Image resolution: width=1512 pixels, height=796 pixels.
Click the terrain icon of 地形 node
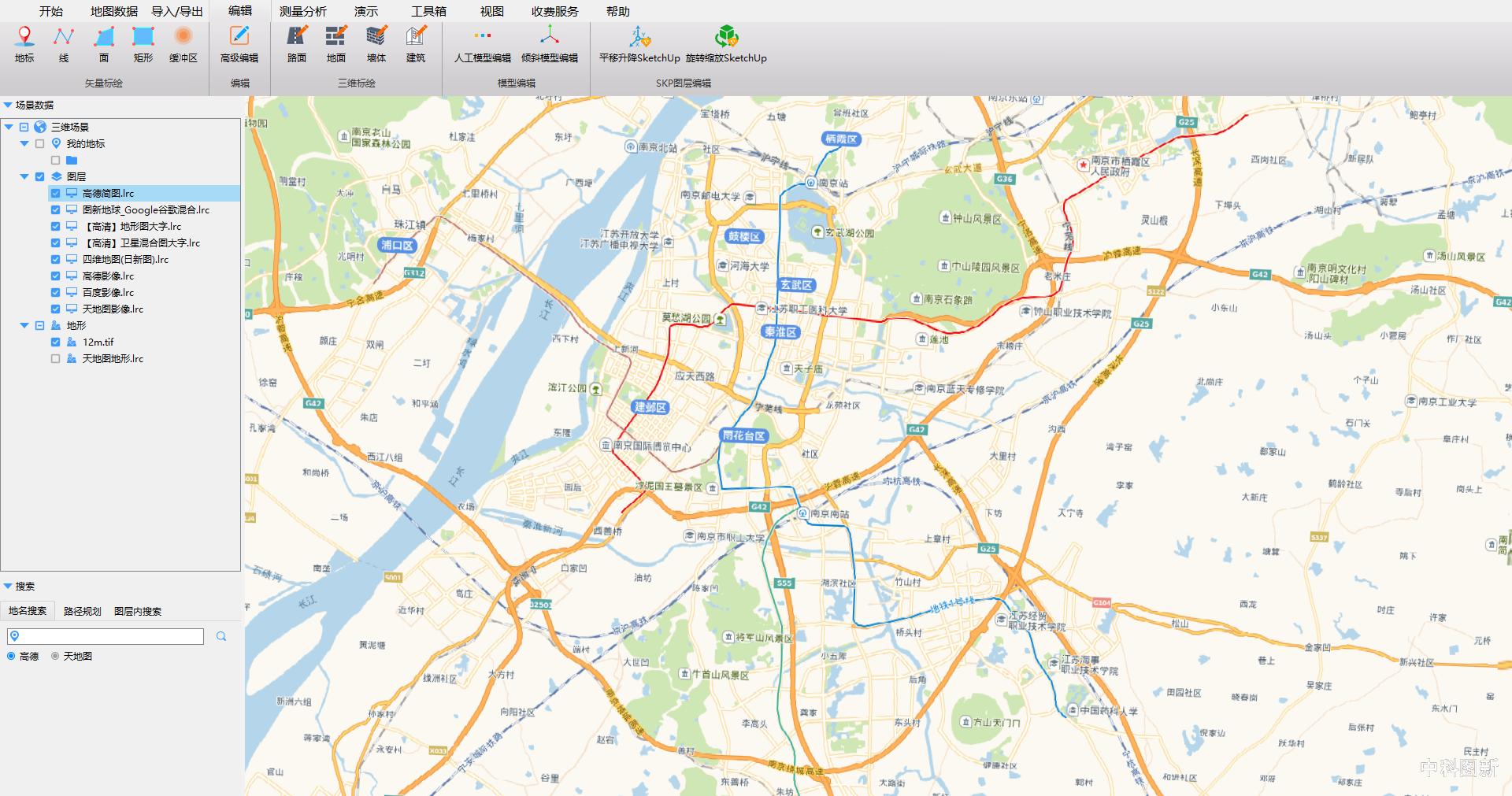tap(56, 325)
